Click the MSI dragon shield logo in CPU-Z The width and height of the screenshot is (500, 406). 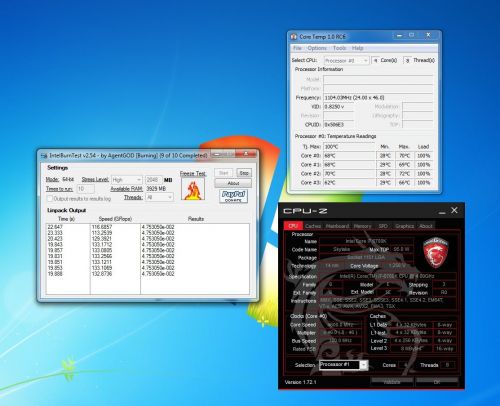click(435, 252)
